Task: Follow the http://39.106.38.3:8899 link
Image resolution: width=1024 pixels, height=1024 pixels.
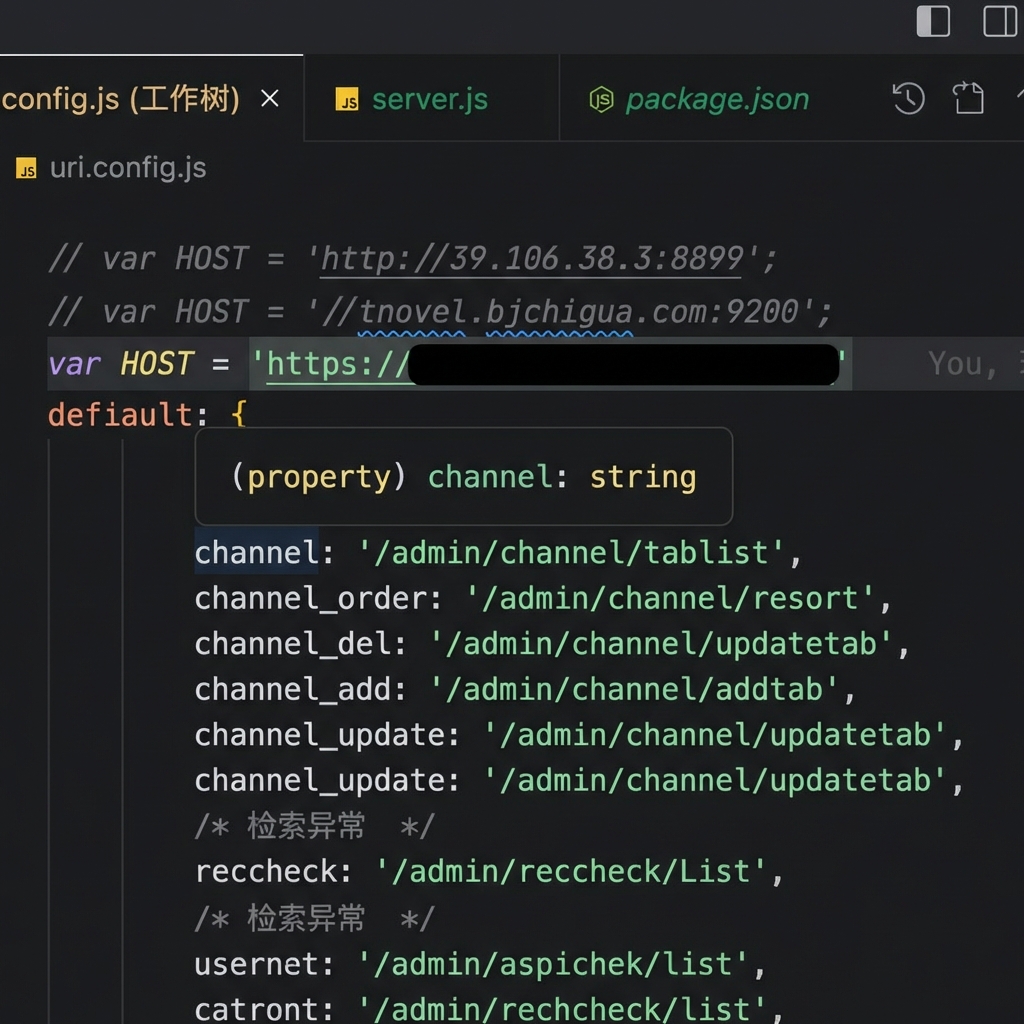Action: point(531,259)
